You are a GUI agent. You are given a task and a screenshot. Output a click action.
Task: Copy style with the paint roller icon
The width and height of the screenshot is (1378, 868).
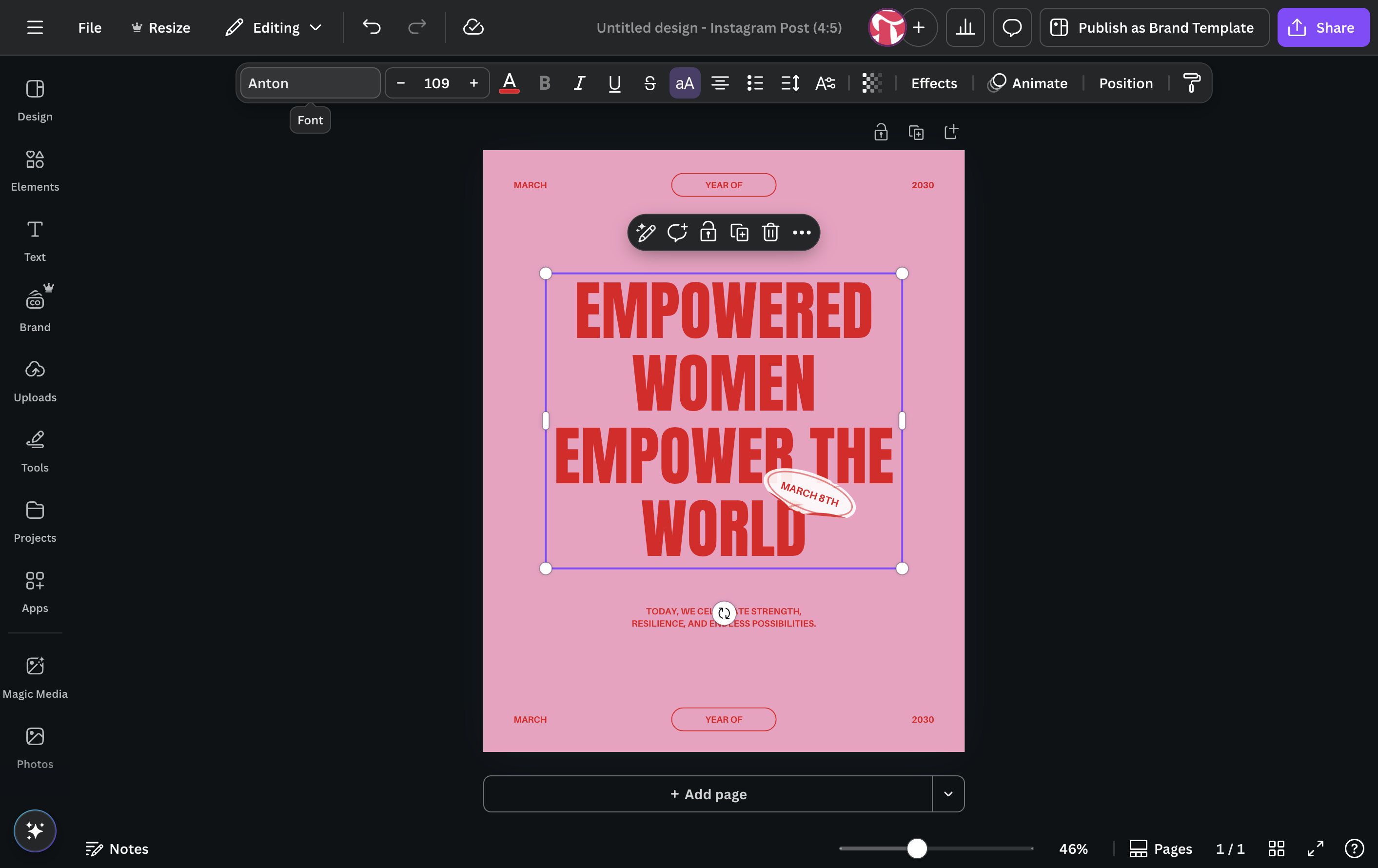1191,83
